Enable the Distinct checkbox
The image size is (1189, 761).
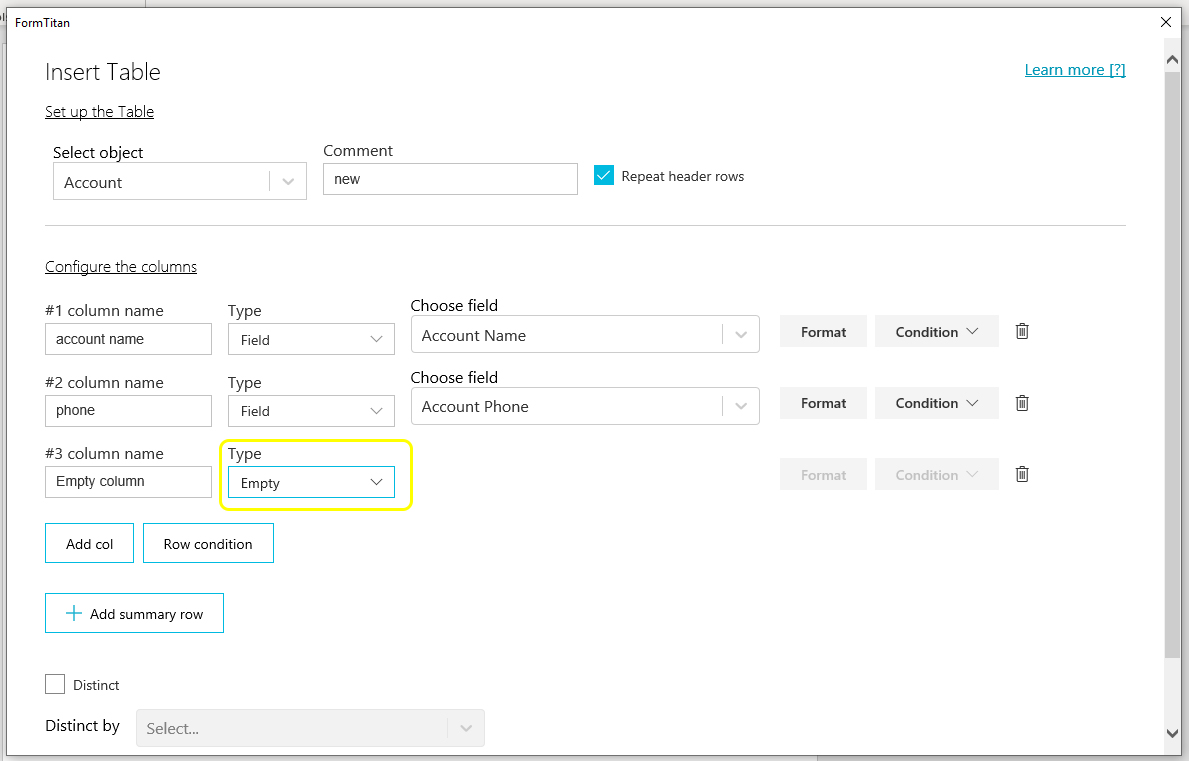point(55,685)
